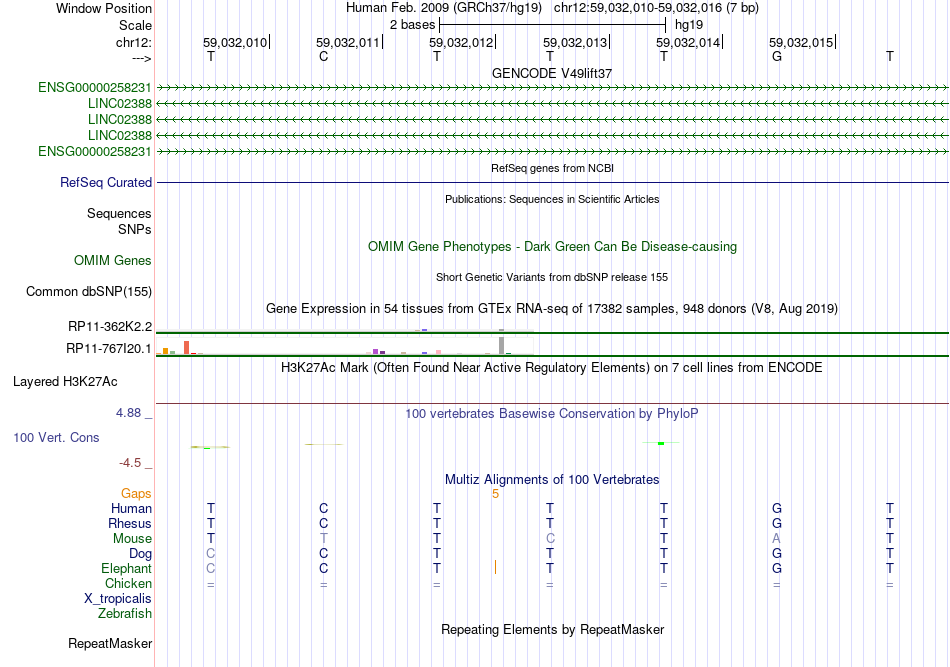Click the hg19 label beside the scale bar

689,25
